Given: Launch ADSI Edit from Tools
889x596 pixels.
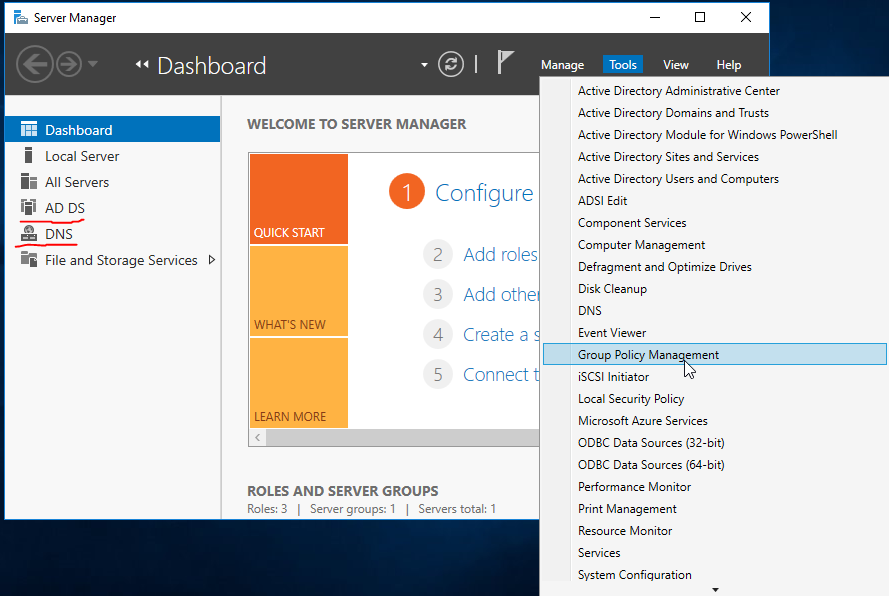Looking at the screenshot, I should 714,201.
